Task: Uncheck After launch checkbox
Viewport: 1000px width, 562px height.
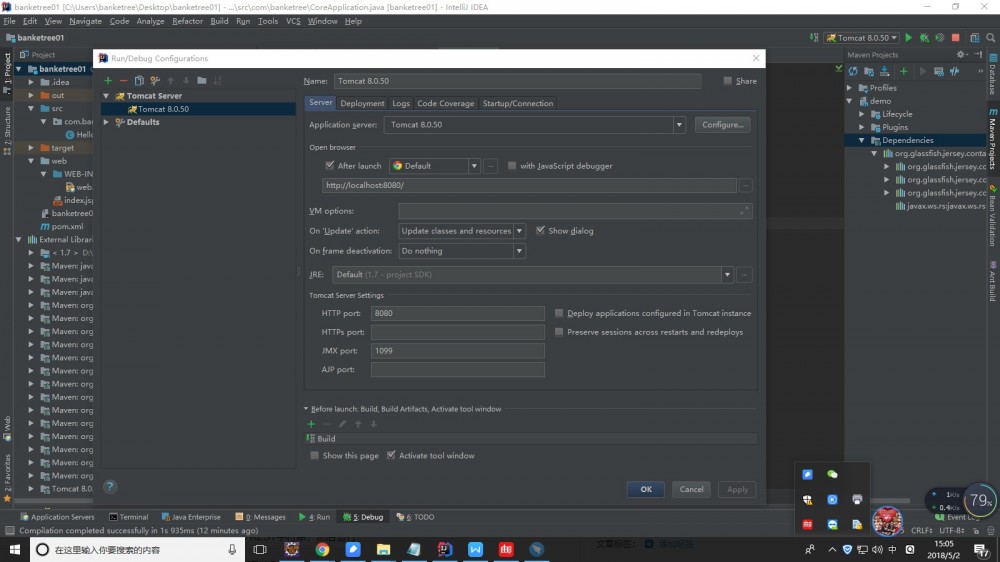Action: click(330, 165)
